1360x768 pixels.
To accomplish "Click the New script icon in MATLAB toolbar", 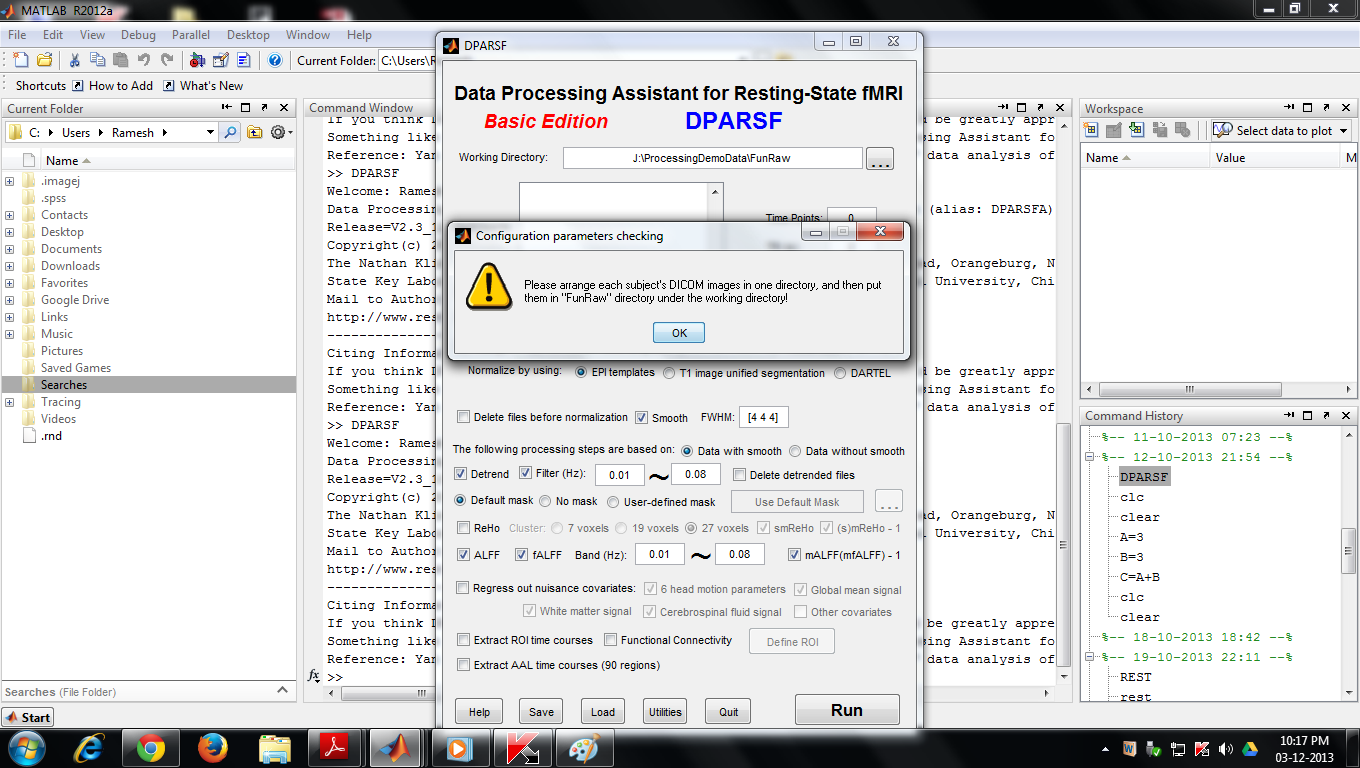I will tap(20, 60).
